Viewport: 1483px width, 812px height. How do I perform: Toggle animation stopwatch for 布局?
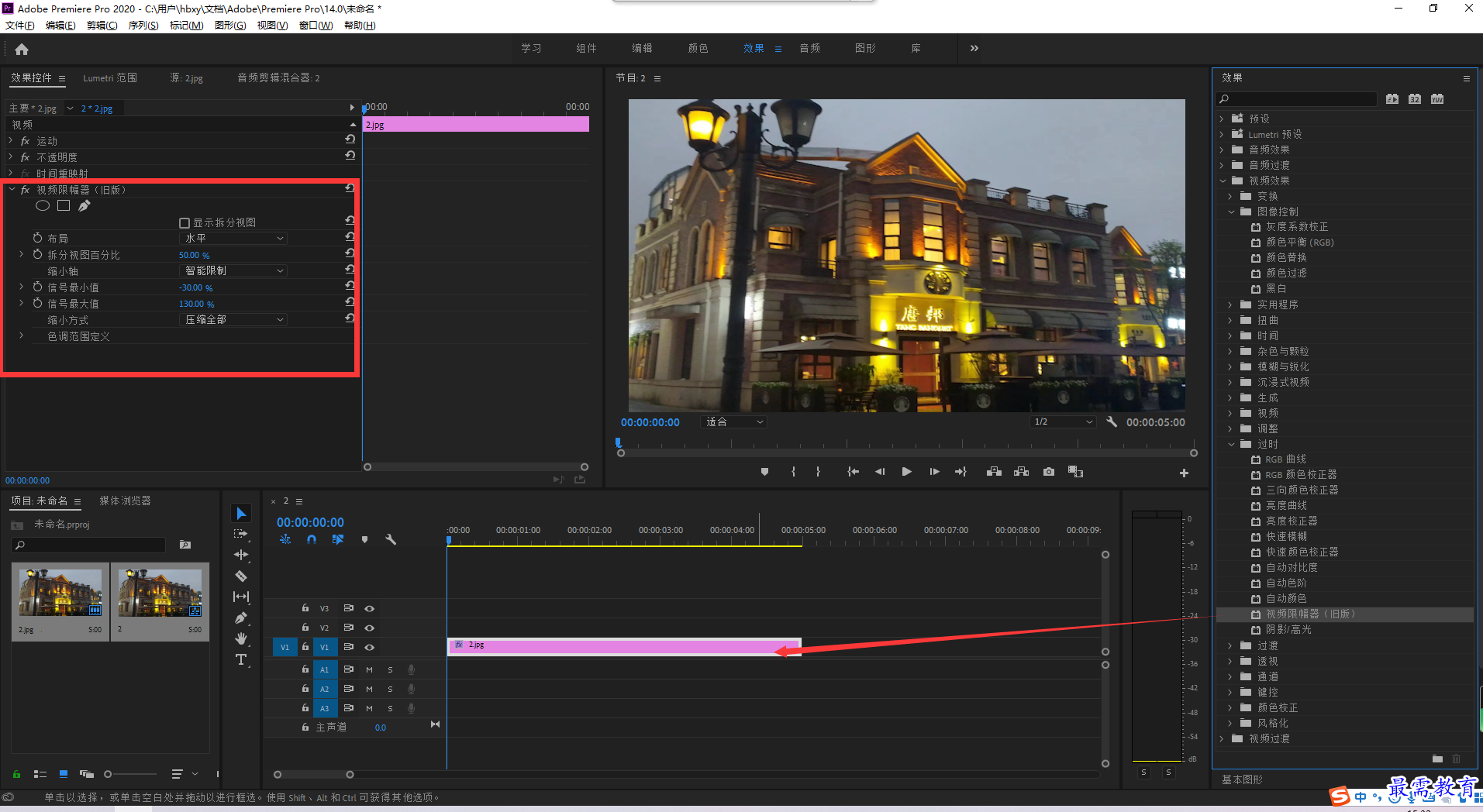point(37,238)
